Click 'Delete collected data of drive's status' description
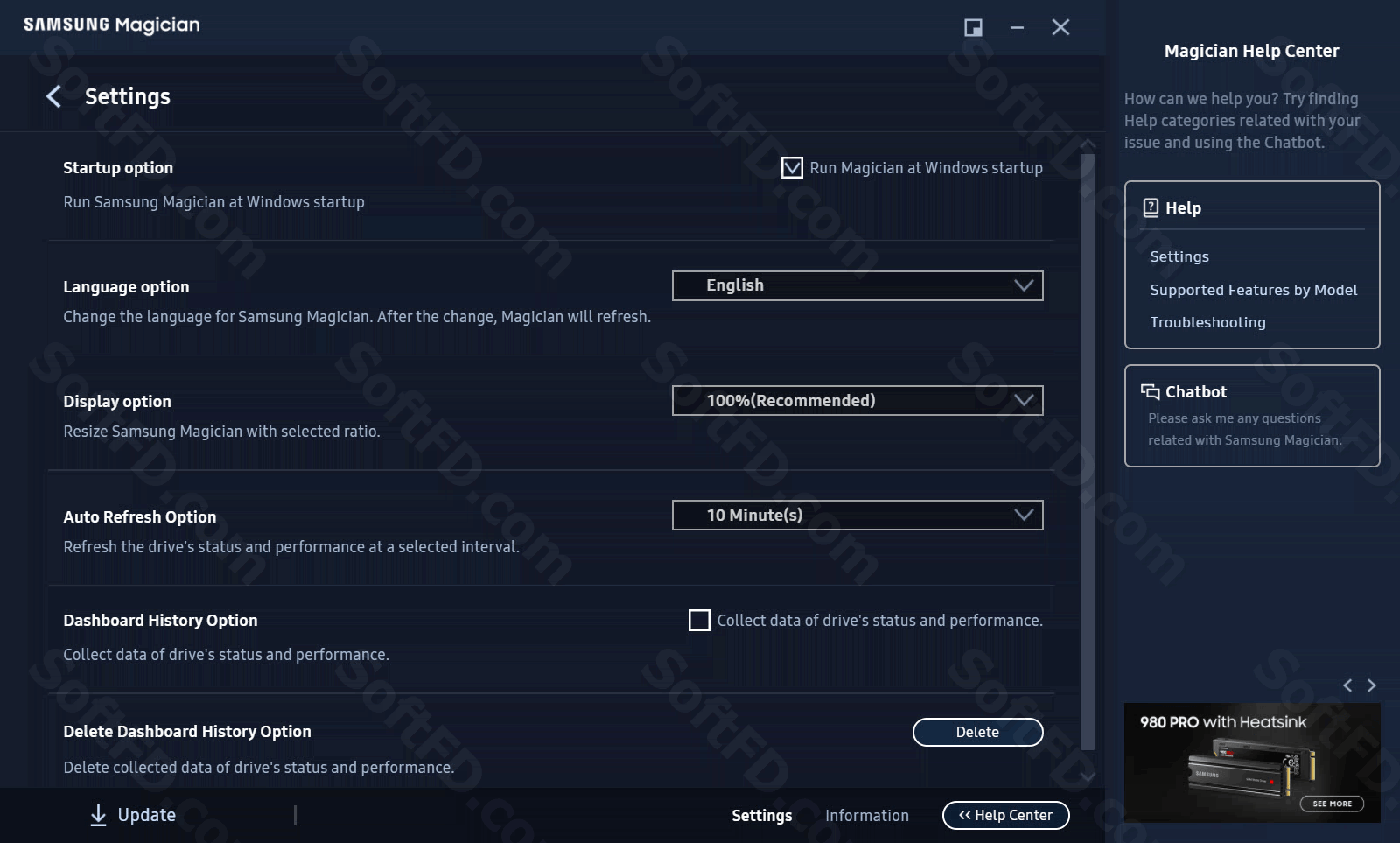This screenshot has width=1400, height=843. click(259, 768)
